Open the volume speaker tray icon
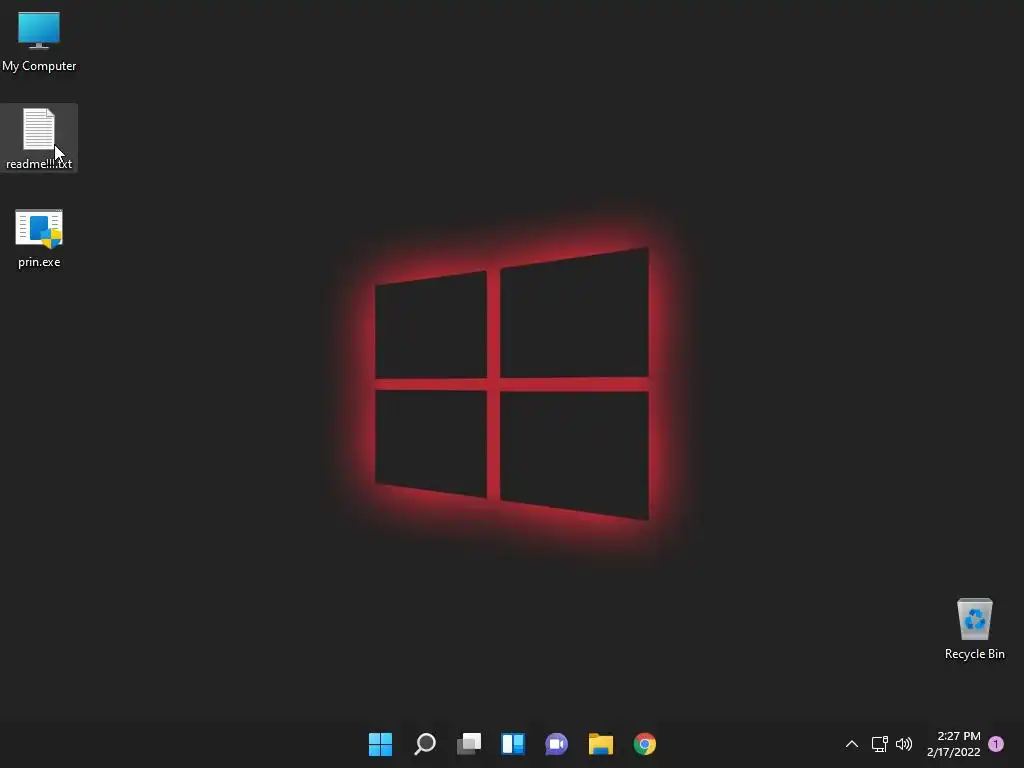Image resolution: width=1024 pixels, height=768 pixels. tap(904, 744)
